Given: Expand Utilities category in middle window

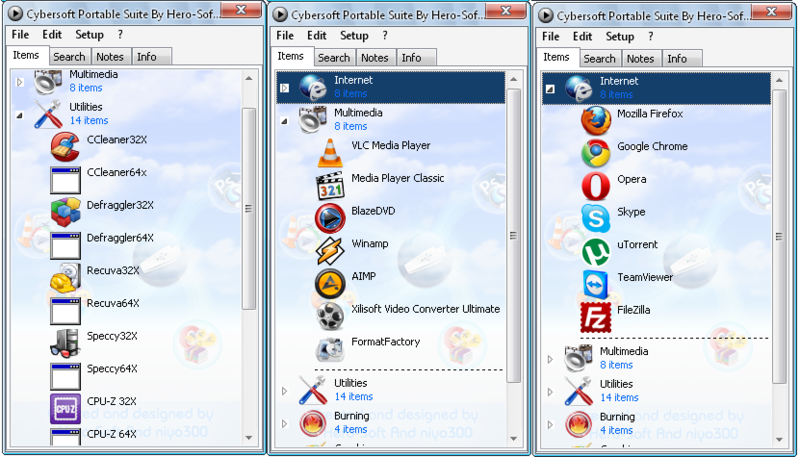Looking at the screenshot, I should click(x=285, y=391).
